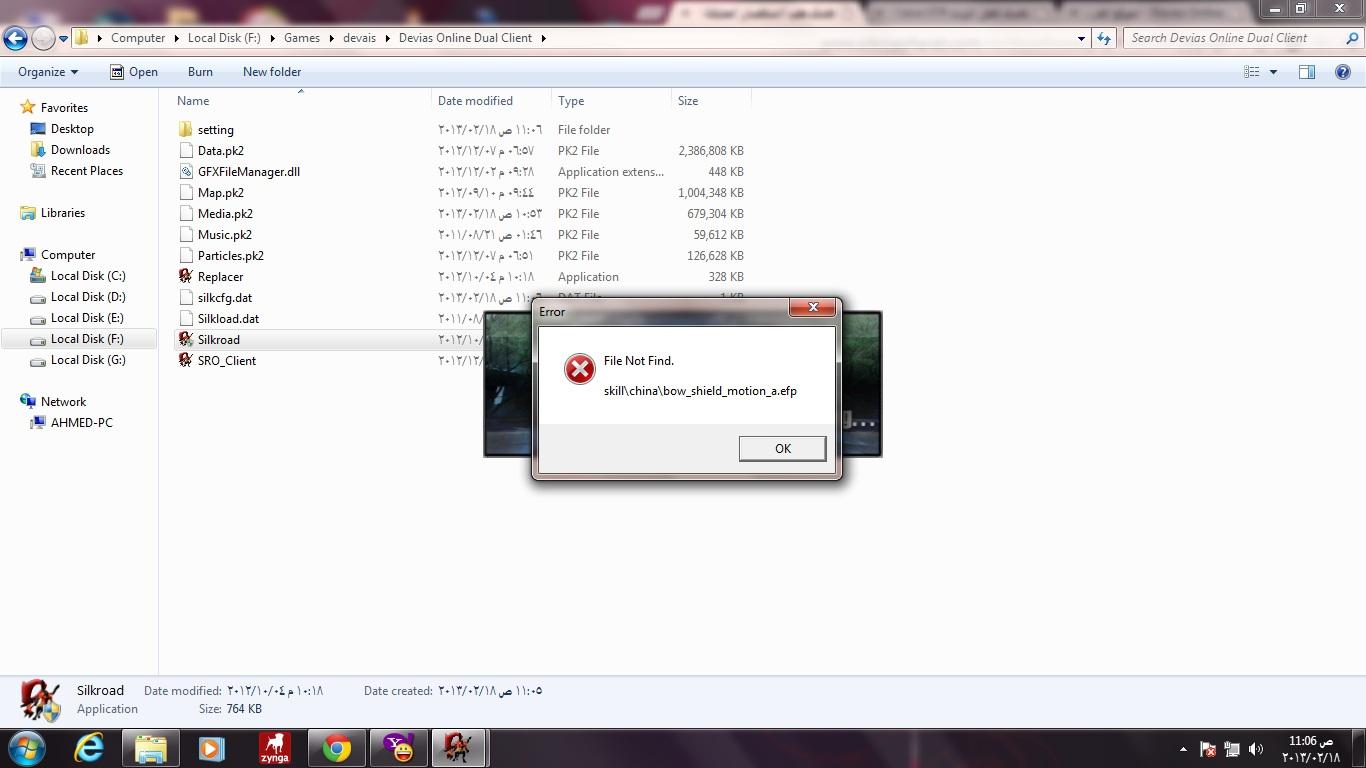This screenshot has width=1366, height=768.
Task: Click devais in the address breadcrumb
Action: pyautogui.click(x=360, y=38)
